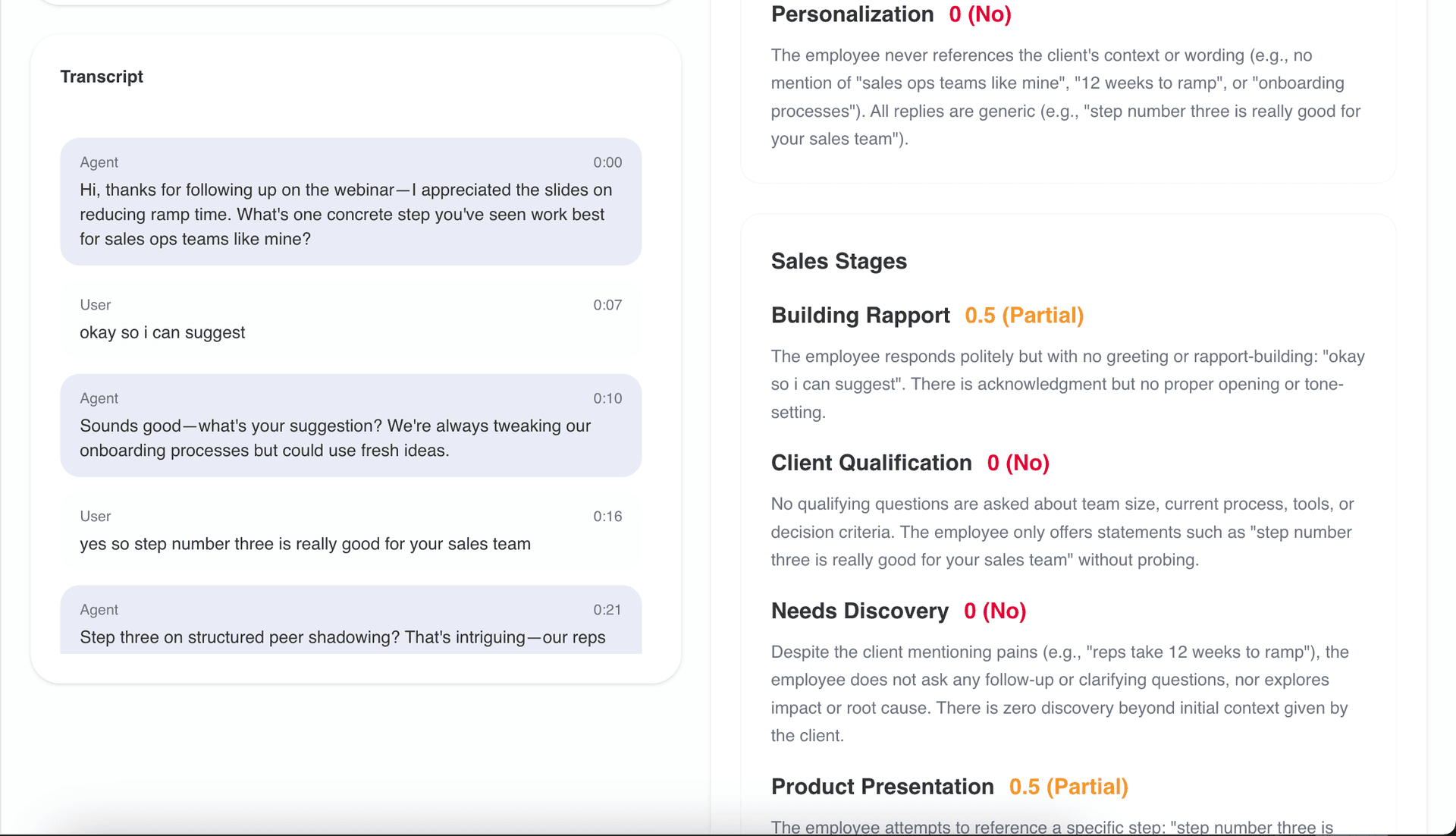Viewport: 1456px width, 836px height.
Task: Select the Product Presentation 0.5 (Partial) score
Action: point(1068,787)
